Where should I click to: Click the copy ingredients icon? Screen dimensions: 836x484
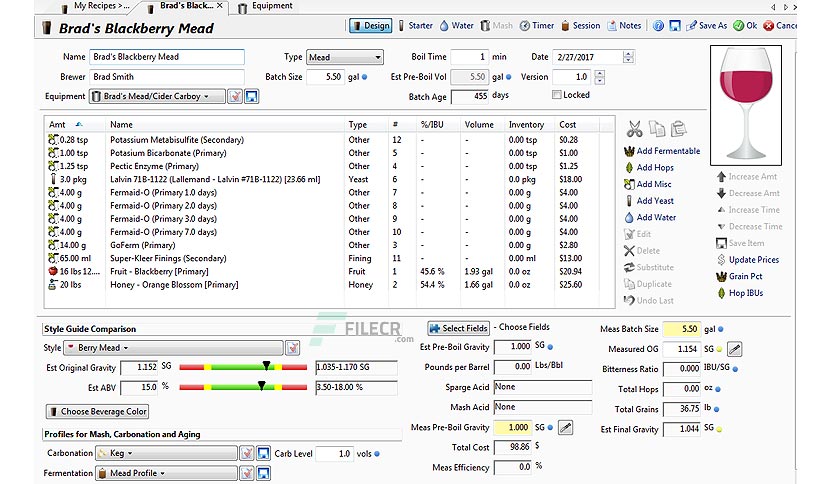657,128
